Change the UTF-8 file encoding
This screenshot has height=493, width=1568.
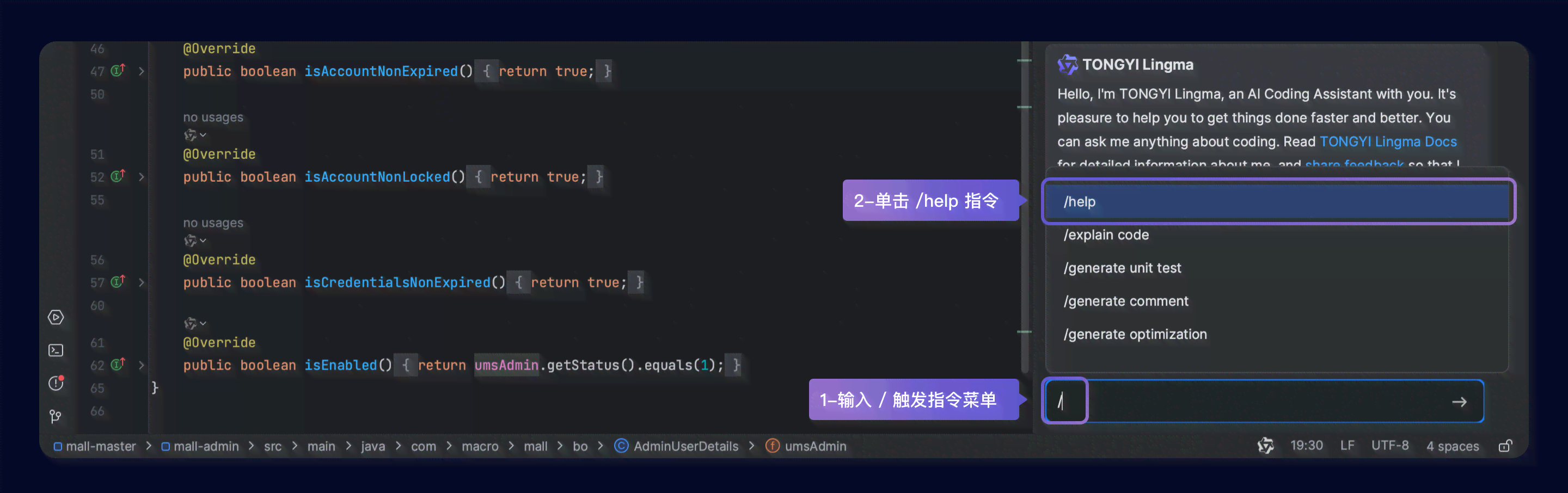pos(1389,446)
